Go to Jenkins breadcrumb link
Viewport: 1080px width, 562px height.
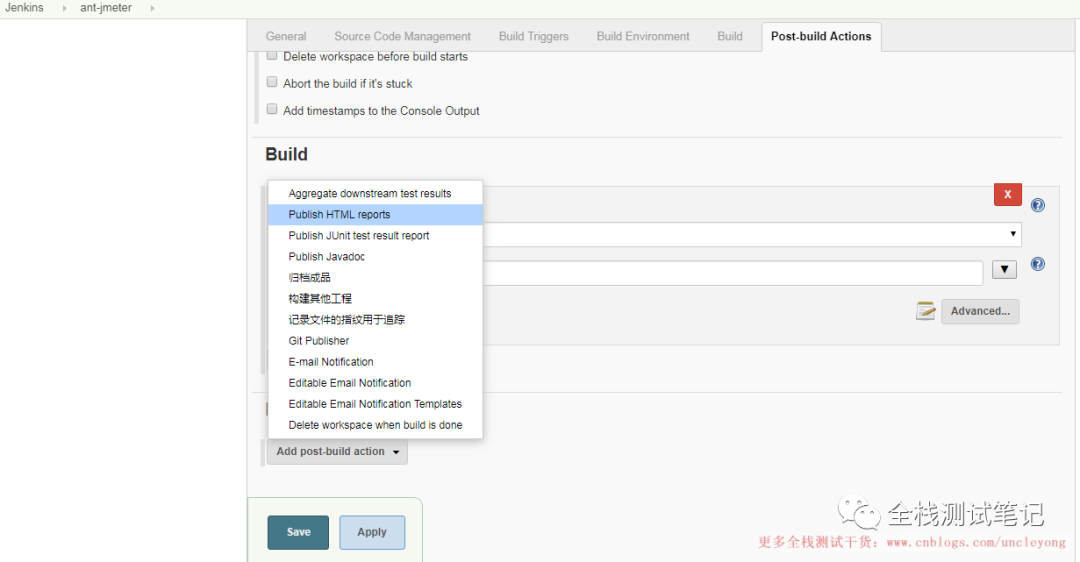tap(24, 8)
